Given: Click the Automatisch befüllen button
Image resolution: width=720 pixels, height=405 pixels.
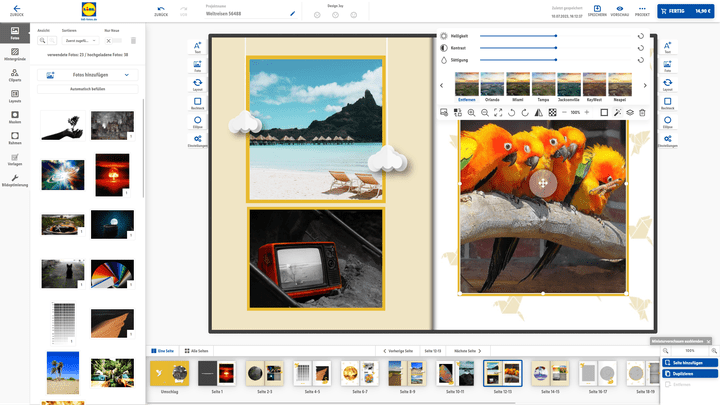Looking at the screenshot, I should tap(88, 90).
